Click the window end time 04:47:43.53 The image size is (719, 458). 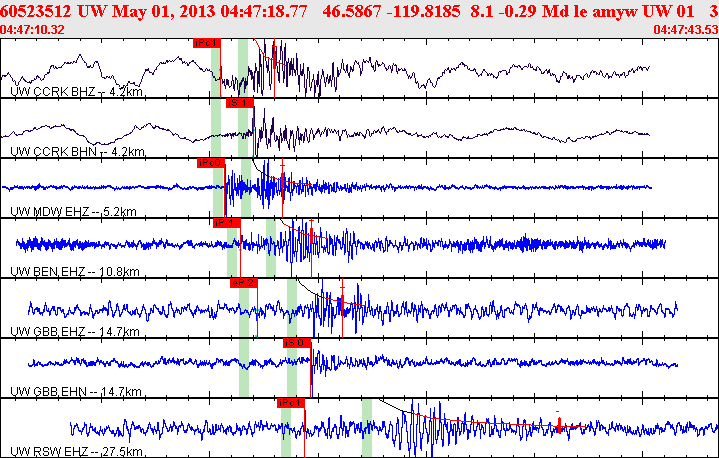(x=686, y=30)
